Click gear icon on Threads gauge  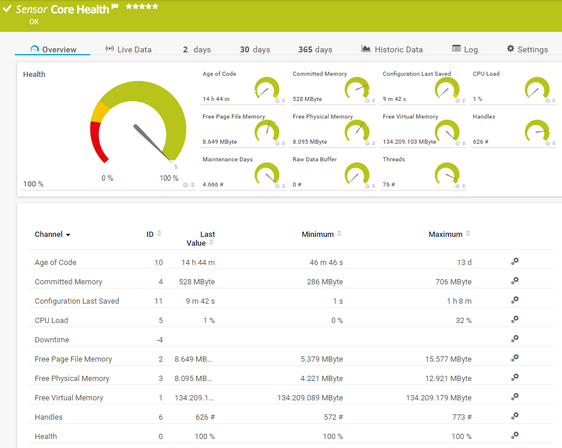457,186
